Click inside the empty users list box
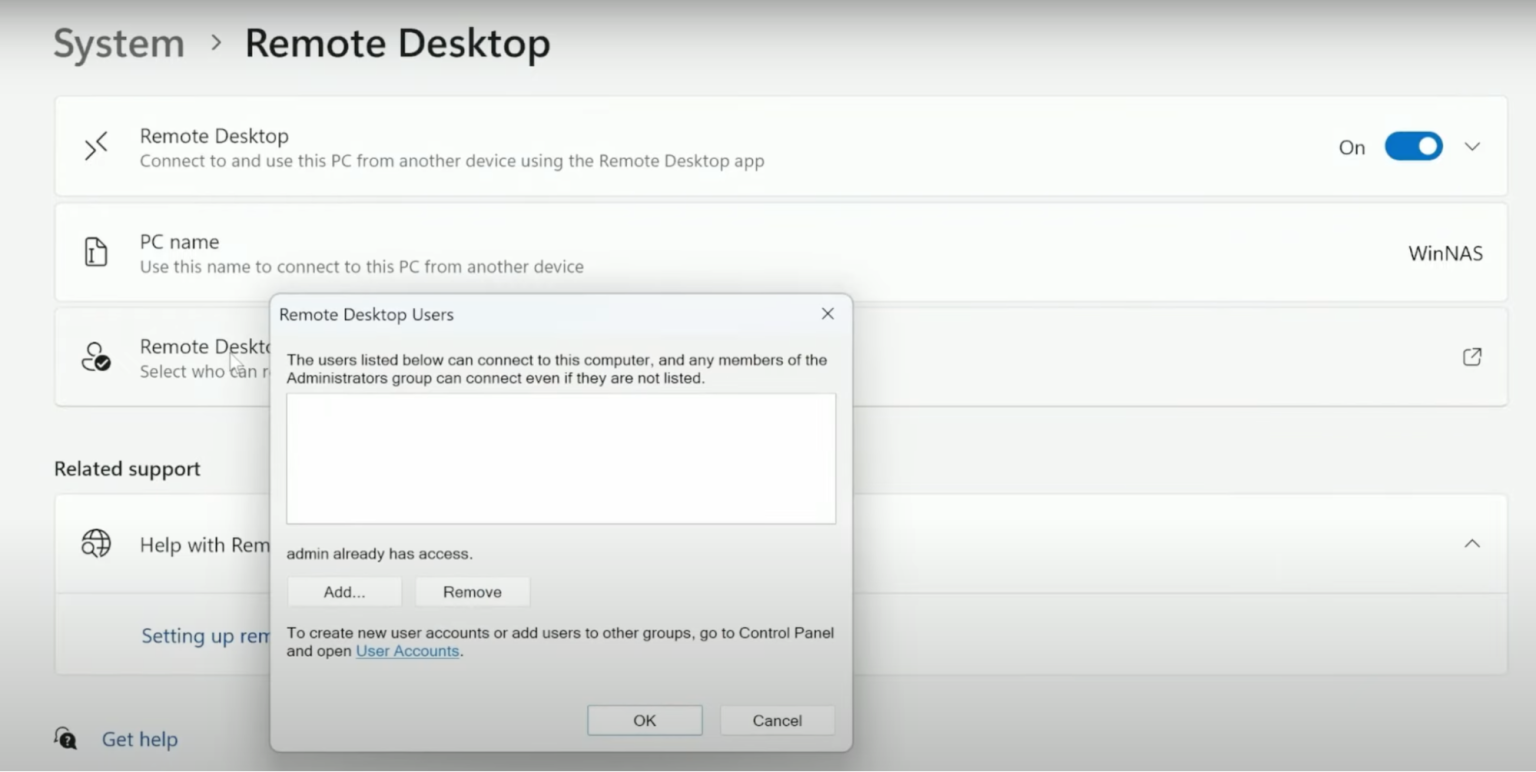The height and width of the screenshot is (772, 1536). (x=560, y=458)
